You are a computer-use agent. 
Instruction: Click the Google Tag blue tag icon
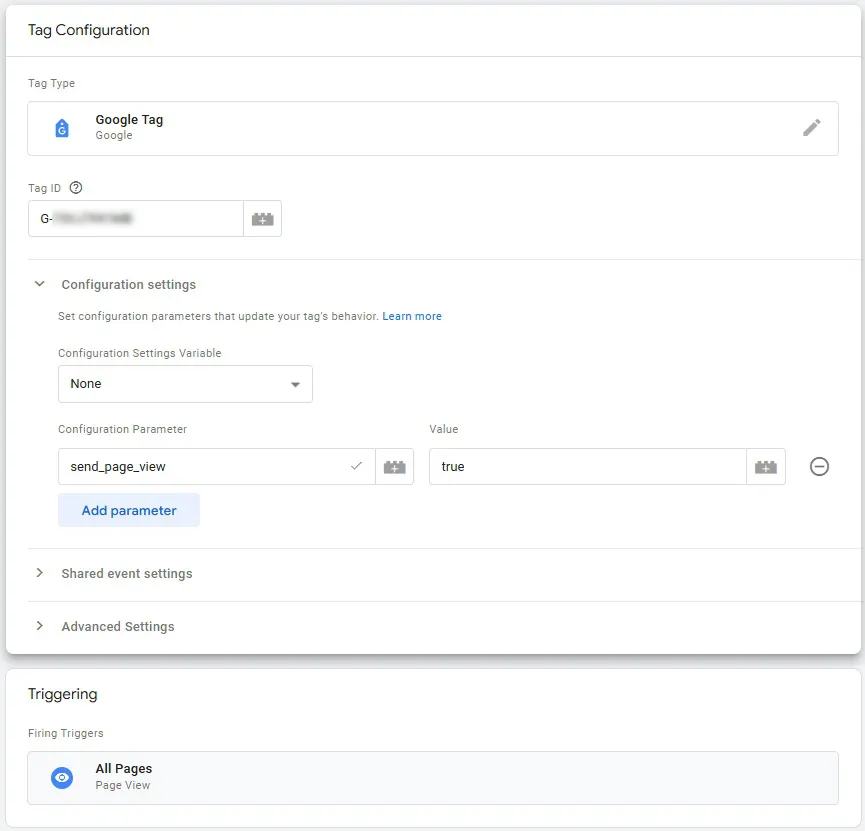pyautogui.click(x=62, y=128)
